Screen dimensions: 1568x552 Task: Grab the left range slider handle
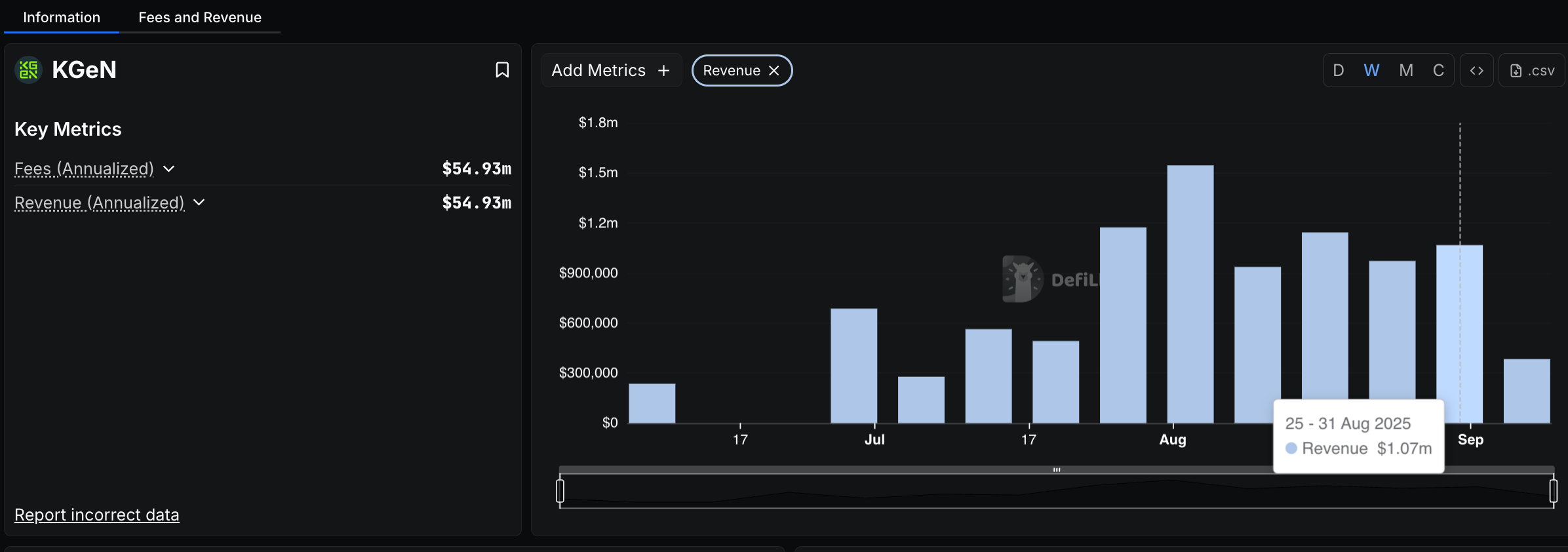click(x=560, y=490)
